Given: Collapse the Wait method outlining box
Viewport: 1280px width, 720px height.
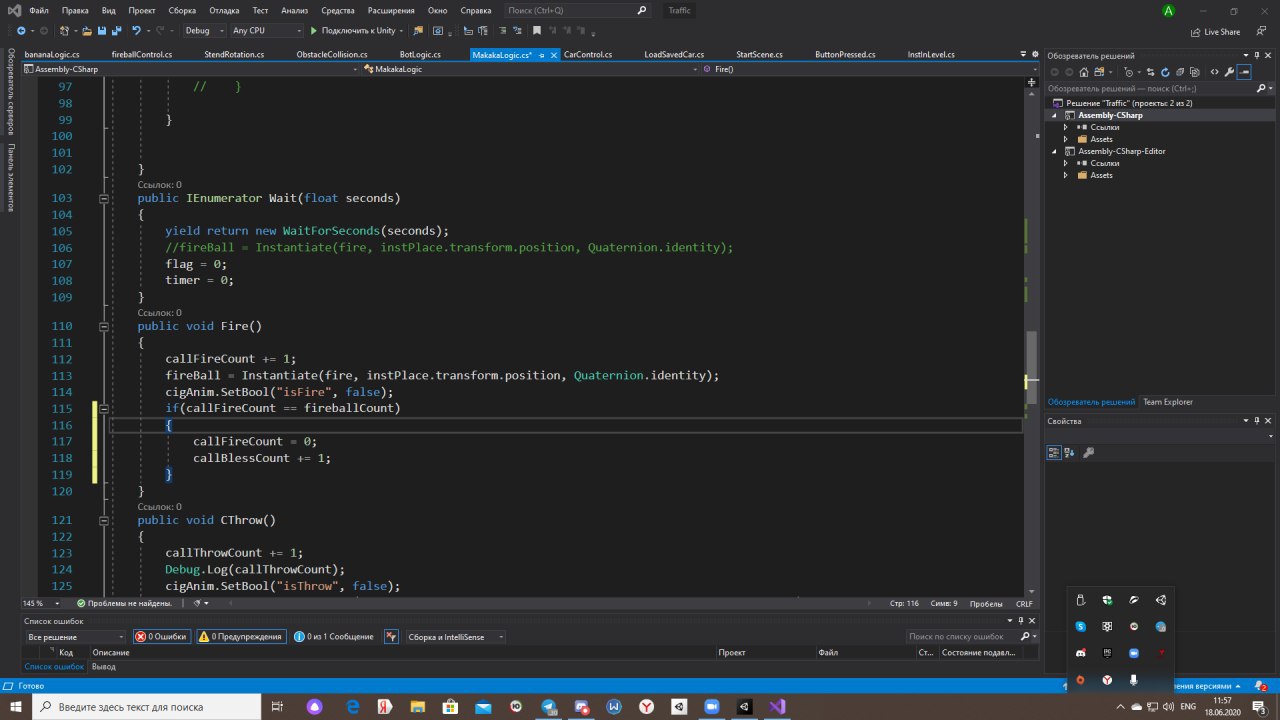Looking at the screenshot, I should coord(104,198).
